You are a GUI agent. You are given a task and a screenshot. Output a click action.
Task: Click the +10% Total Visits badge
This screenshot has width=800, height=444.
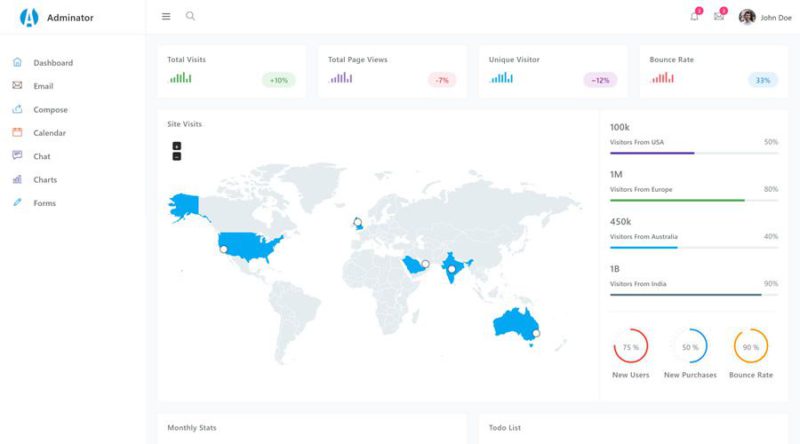(x=278, y=80)
